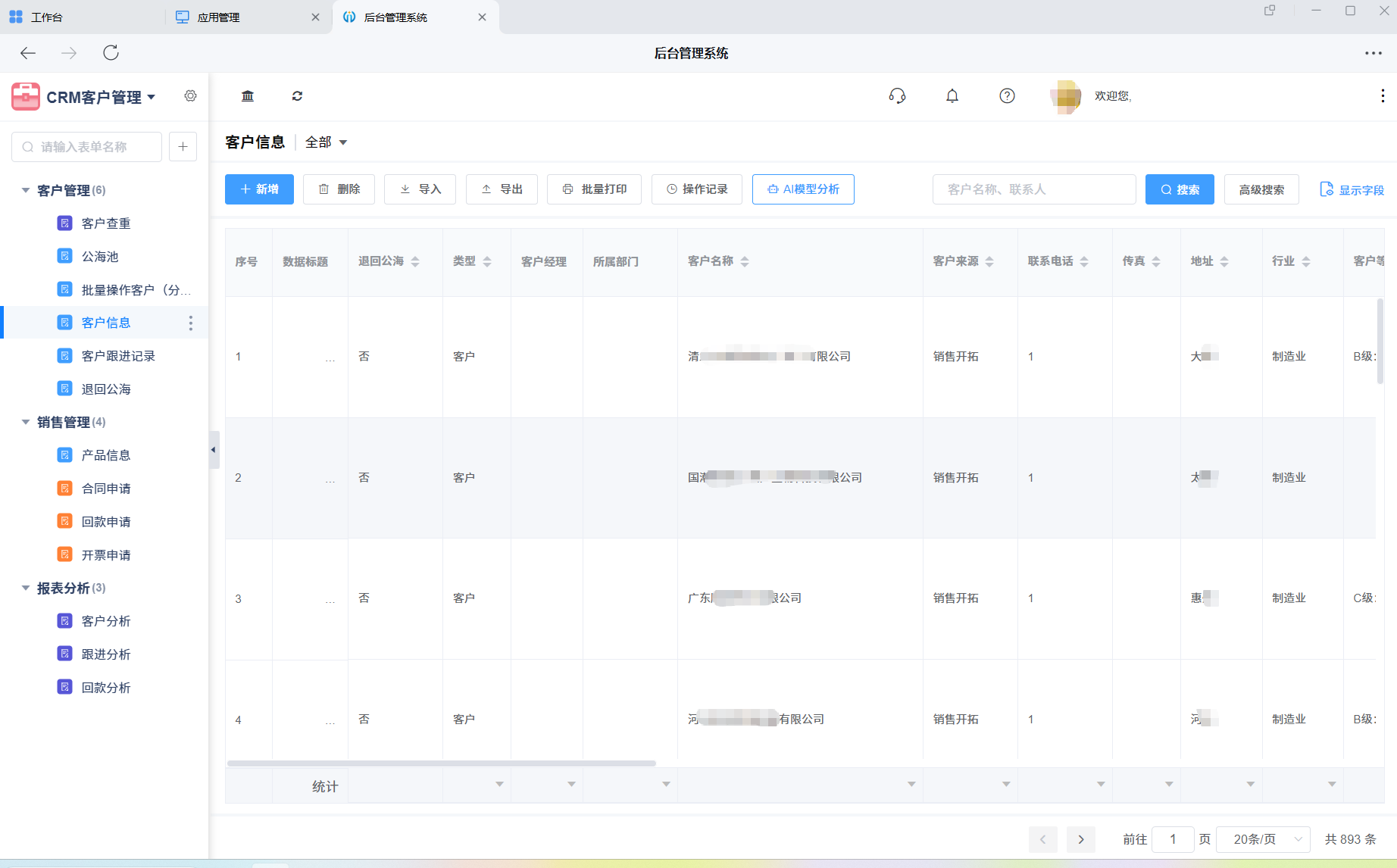Image resolution: width=1397 pixels, height=868 pixels.
Task: Open the kebab menu next to 客户信息 sidebar item
Action: (191, 323)
